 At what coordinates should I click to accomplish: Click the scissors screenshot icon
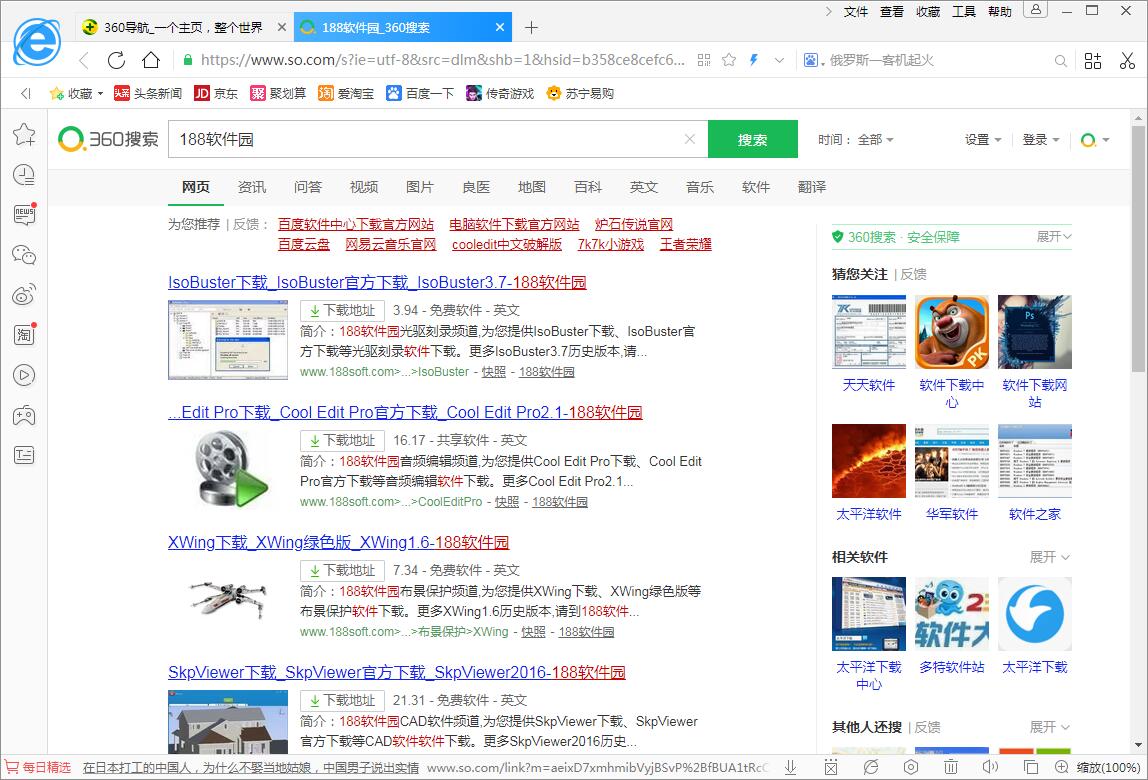click(1126, 60)
